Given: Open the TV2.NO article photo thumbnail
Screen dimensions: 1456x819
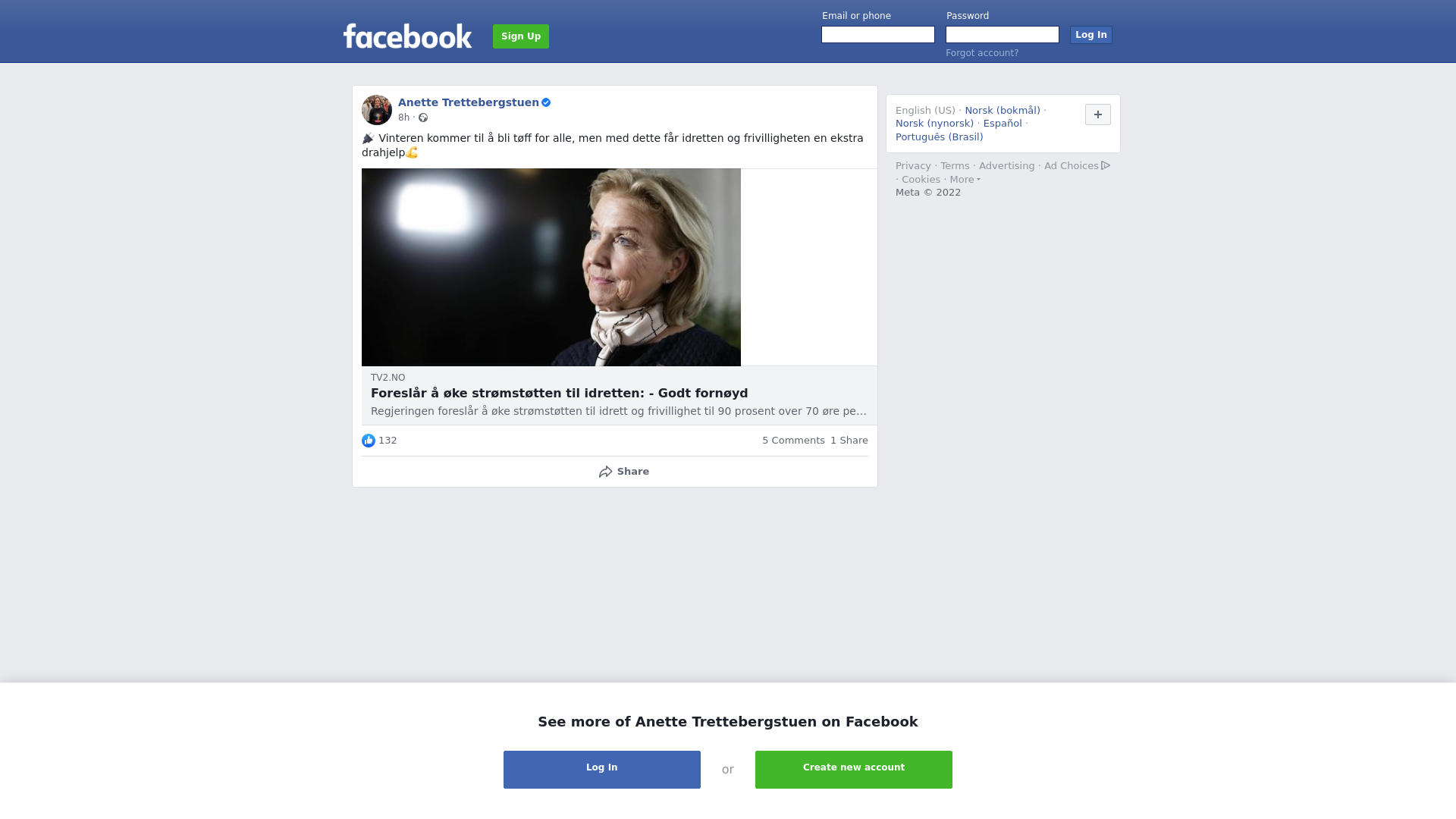Looking at the screenshot, I should tap(551, 267).
